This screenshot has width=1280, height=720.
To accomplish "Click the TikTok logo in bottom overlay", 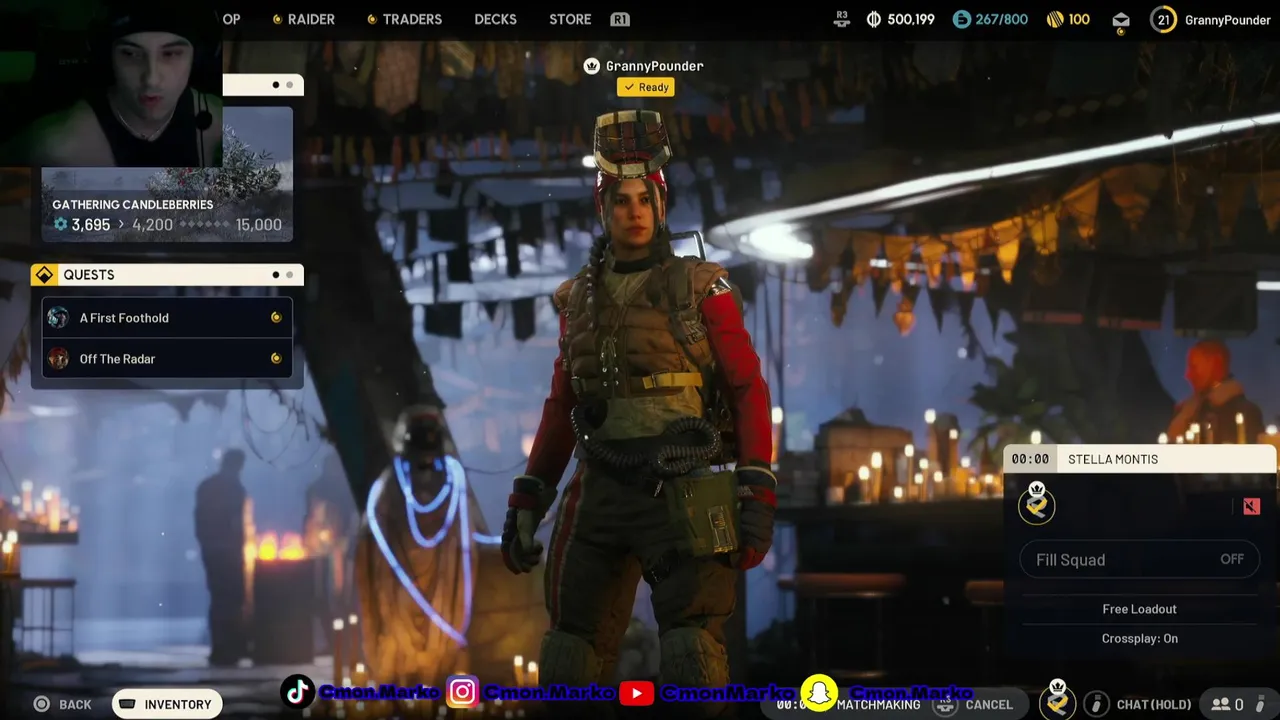I will coord(297,692).
